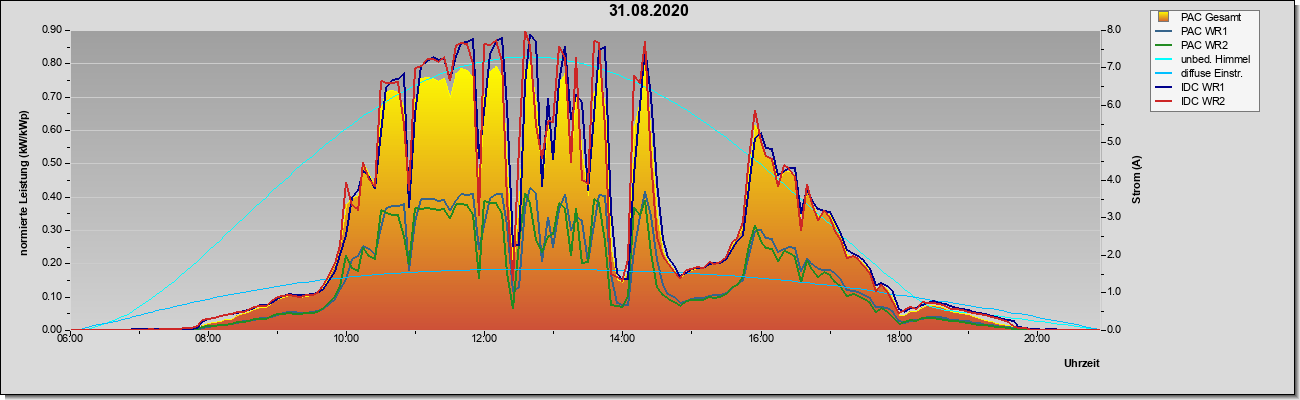Click the 06:00 time axis label
The image size is (1300, 400).
[x=69, y=339]
